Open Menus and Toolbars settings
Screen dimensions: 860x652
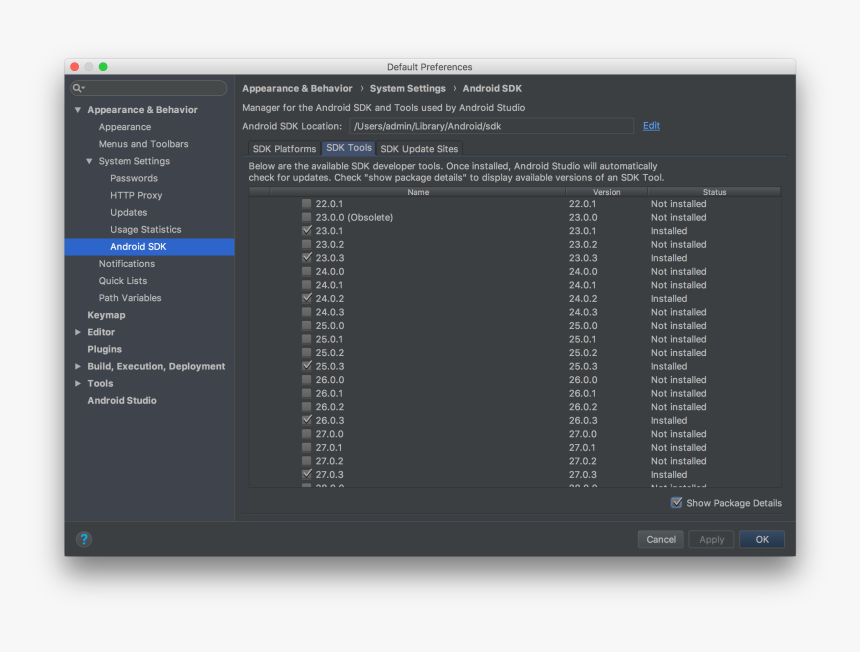coord(144,144)
